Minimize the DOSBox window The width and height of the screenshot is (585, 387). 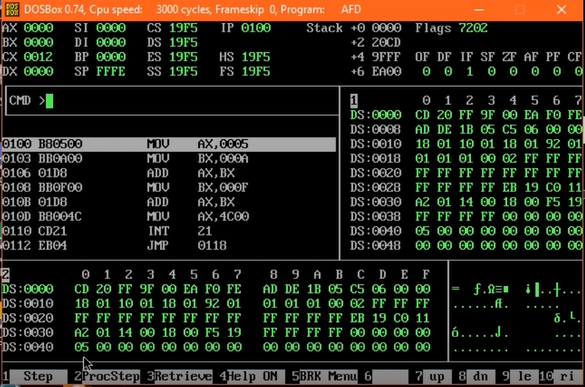pyautogui.click(x=479, y=10)
